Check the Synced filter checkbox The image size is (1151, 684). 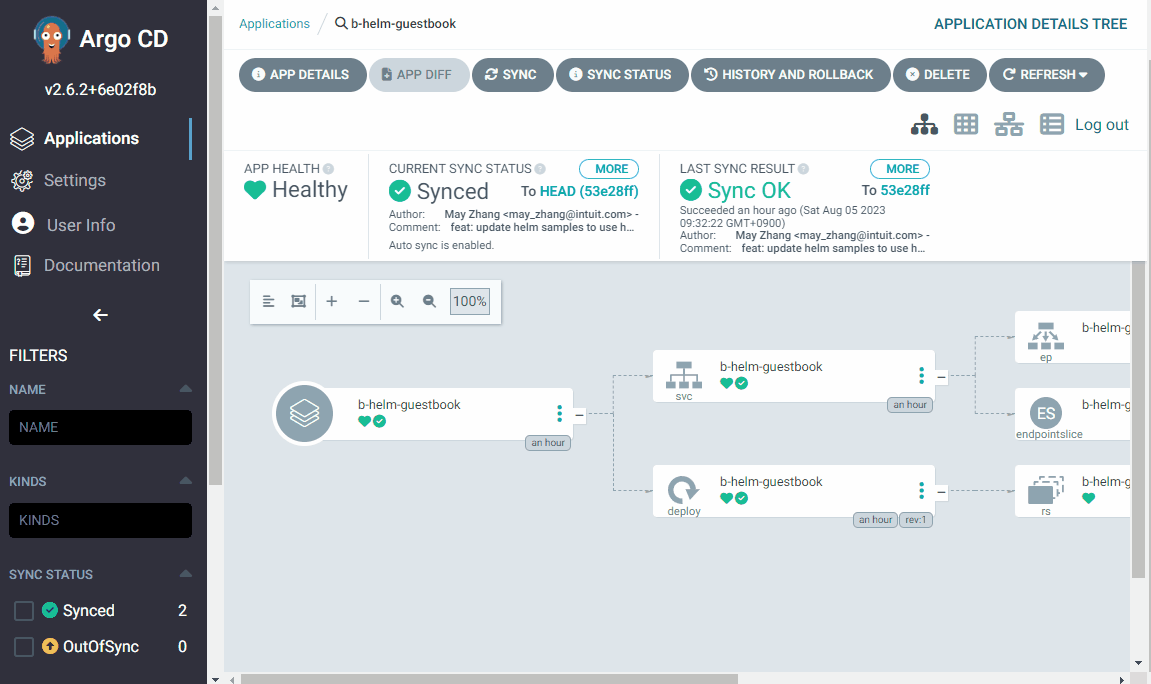click(x=23, y=611)
